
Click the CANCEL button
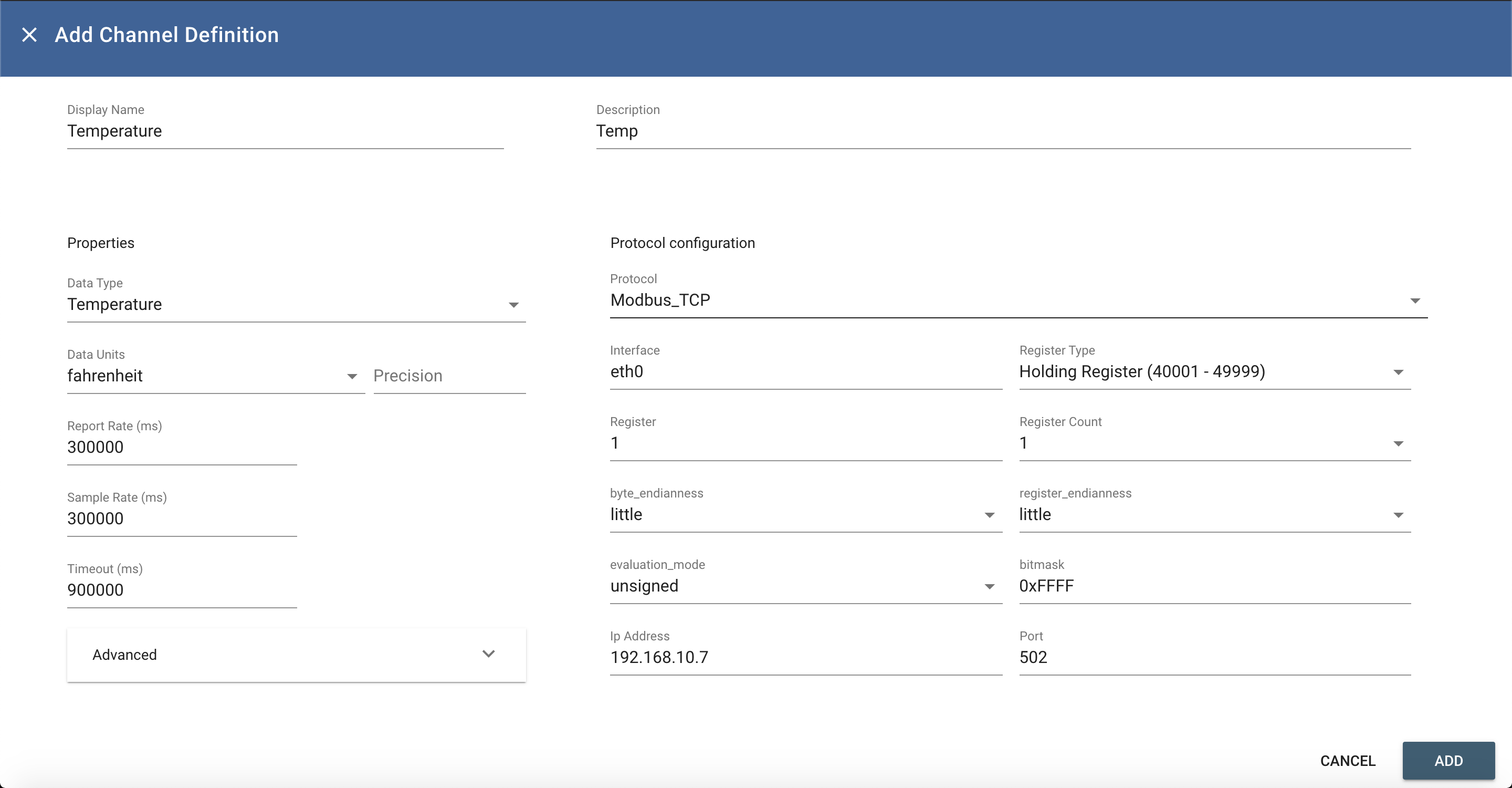point(1348,760)
